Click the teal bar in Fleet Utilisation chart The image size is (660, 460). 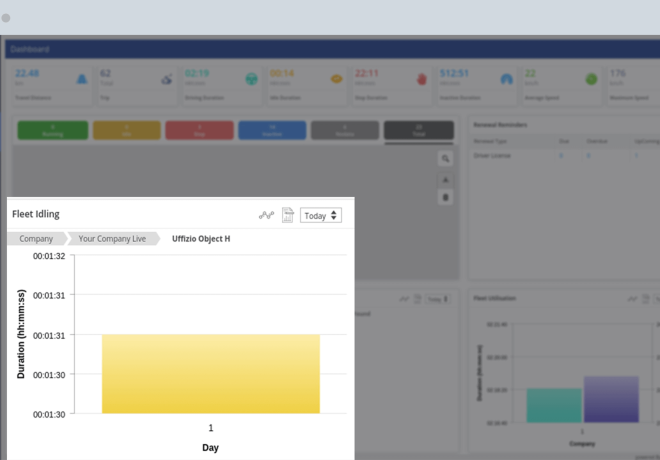tap(554, 405)
